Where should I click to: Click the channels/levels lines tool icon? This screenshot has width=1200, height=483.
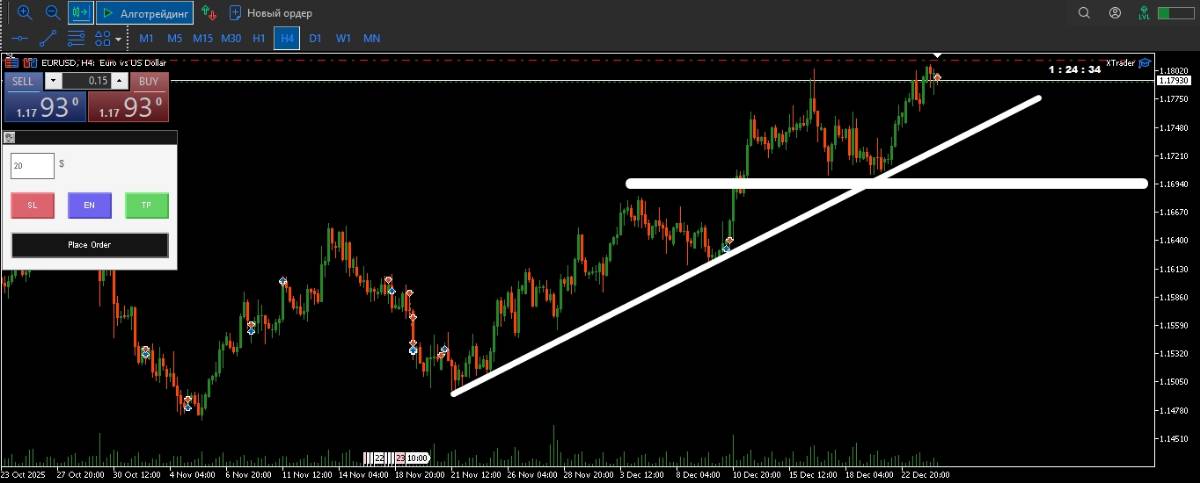75,38
